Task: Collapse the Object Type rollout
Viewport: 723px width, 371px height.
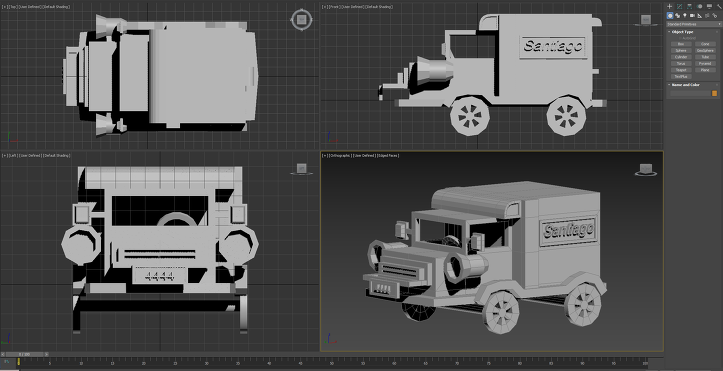Action: tap(682, 32)
